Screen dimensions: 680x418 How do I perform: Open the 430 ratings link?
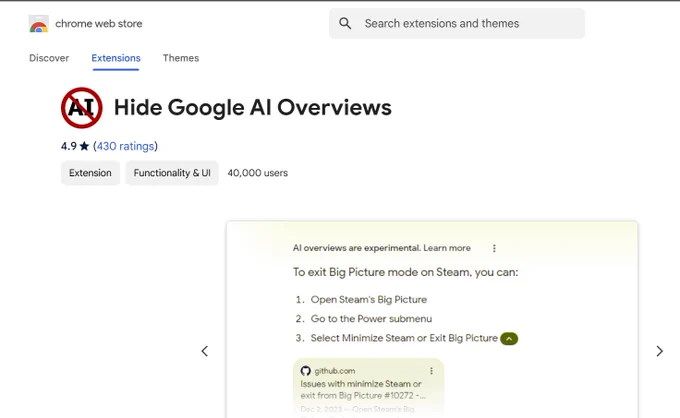pos(125,146)
